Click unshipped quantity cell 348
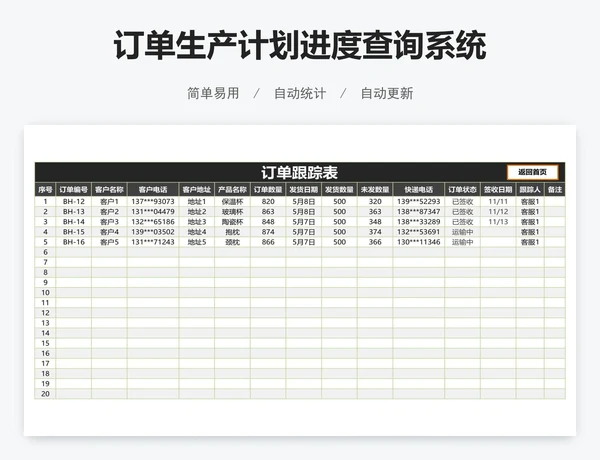Image resolution: width=600 pixels, height=460 pixels. point(375,222)
